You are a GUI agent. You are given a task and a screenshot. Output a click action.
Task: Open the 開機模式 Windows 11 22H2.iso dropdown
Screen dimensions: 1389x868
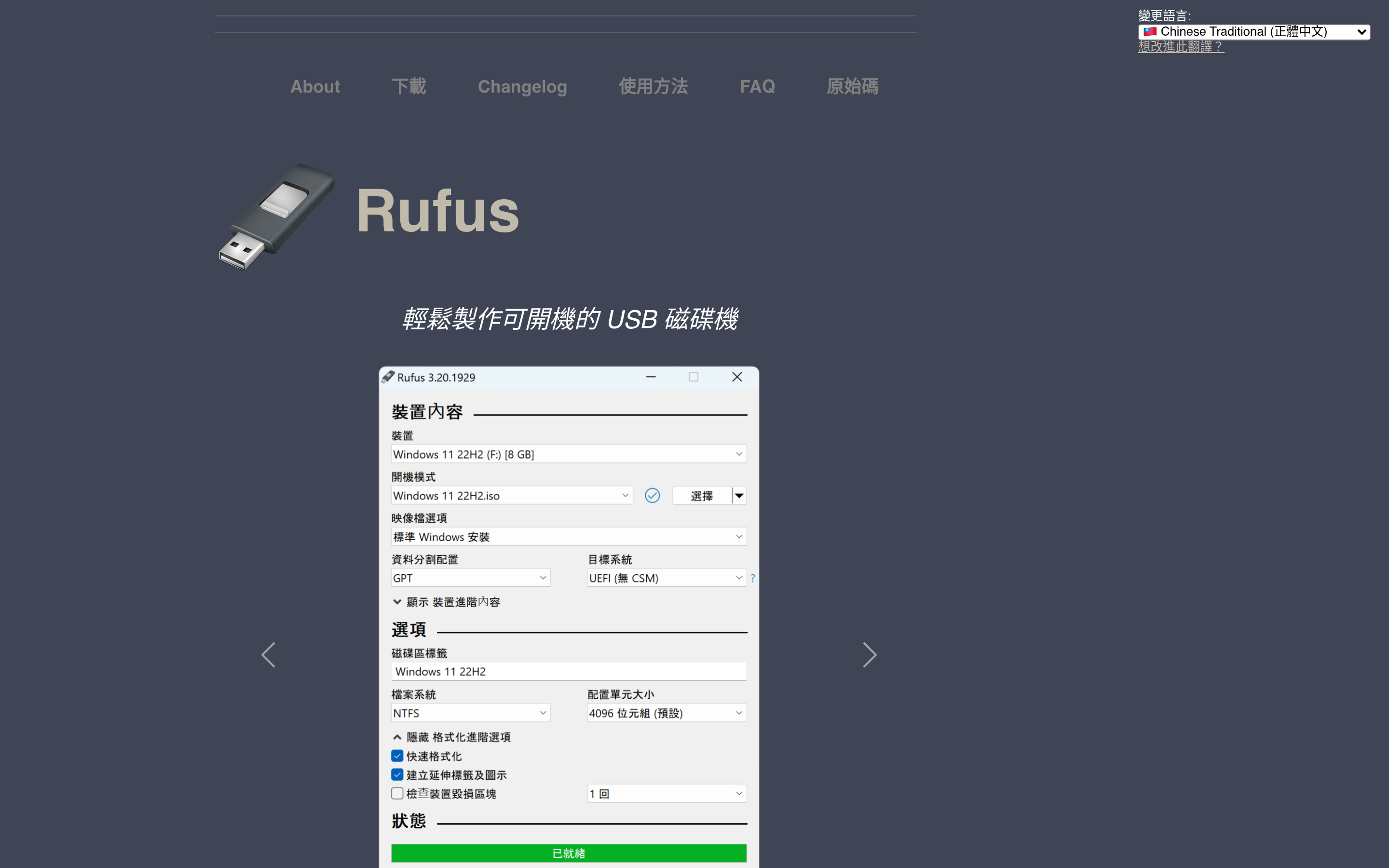pyautogui.click(x=512, y=495)
